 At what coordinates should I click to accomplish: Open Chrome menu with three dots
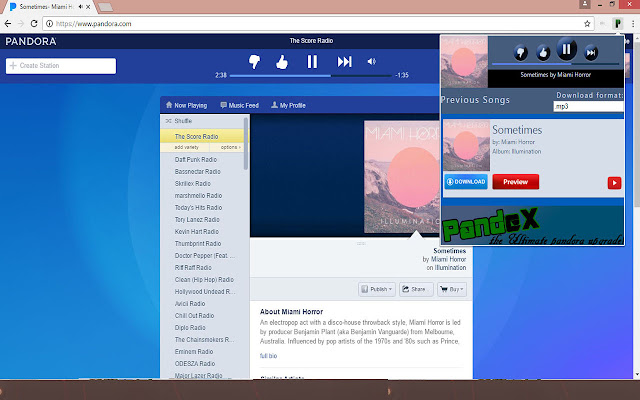click(x=633, y=24)
